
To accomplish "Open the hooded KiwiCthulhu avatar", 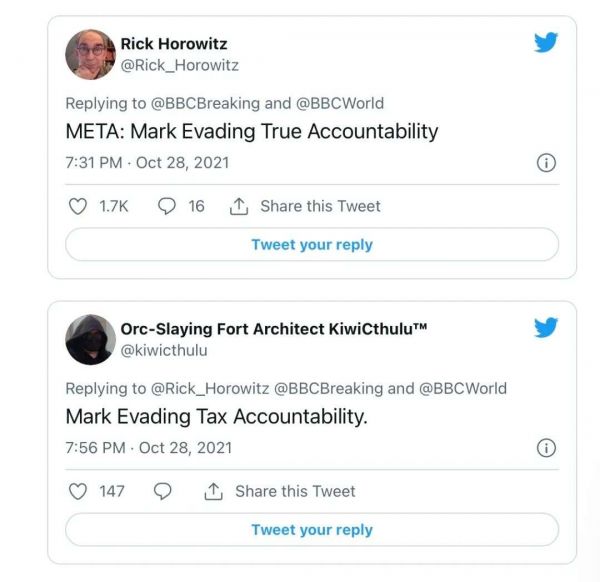I will point(90,340).
